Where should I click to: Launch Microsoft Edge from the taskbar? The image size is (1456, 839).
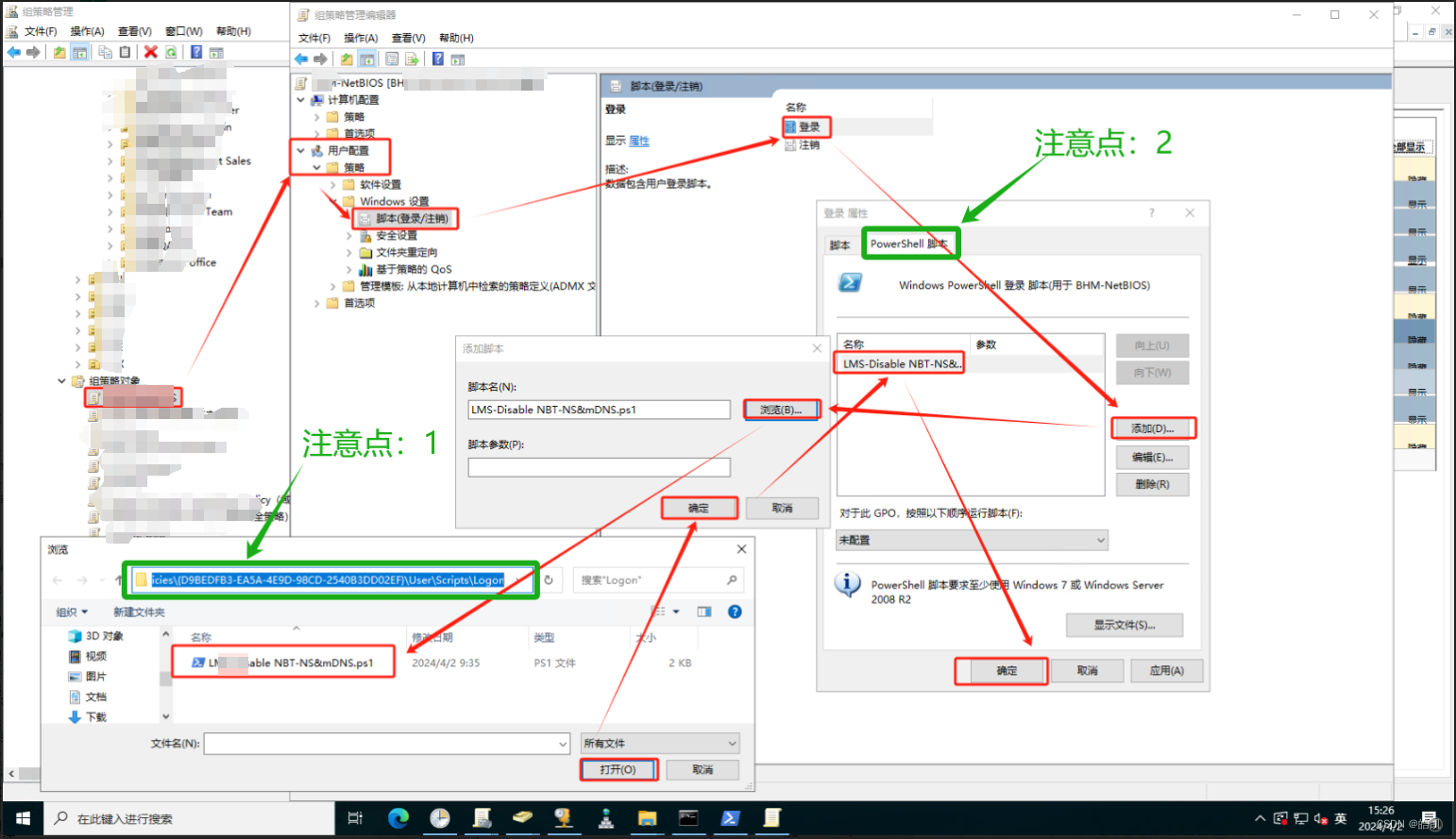(398, 818)
